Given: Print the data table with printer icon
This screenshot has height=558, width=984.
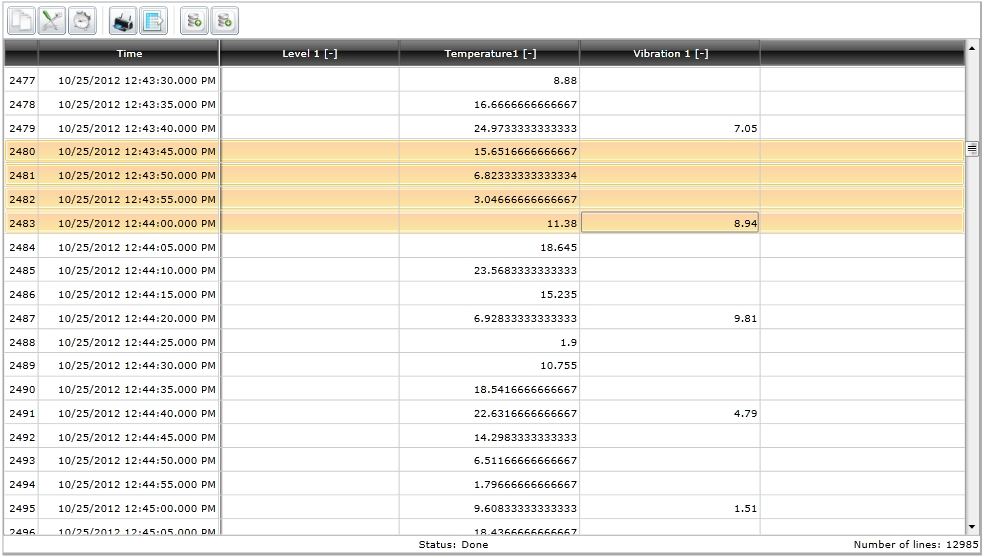Looking at the screenshot, I should click(x=122, y=20).
